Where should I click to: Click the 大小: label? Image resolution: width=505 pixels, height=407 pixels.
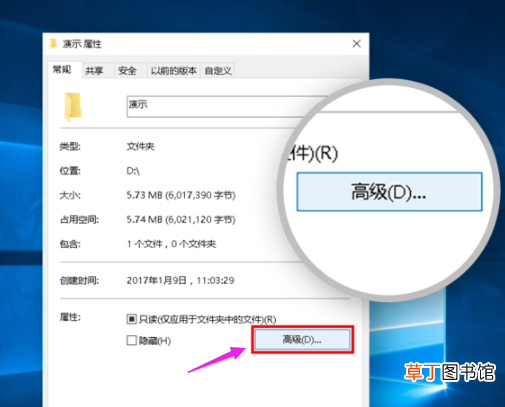point(70,195)
